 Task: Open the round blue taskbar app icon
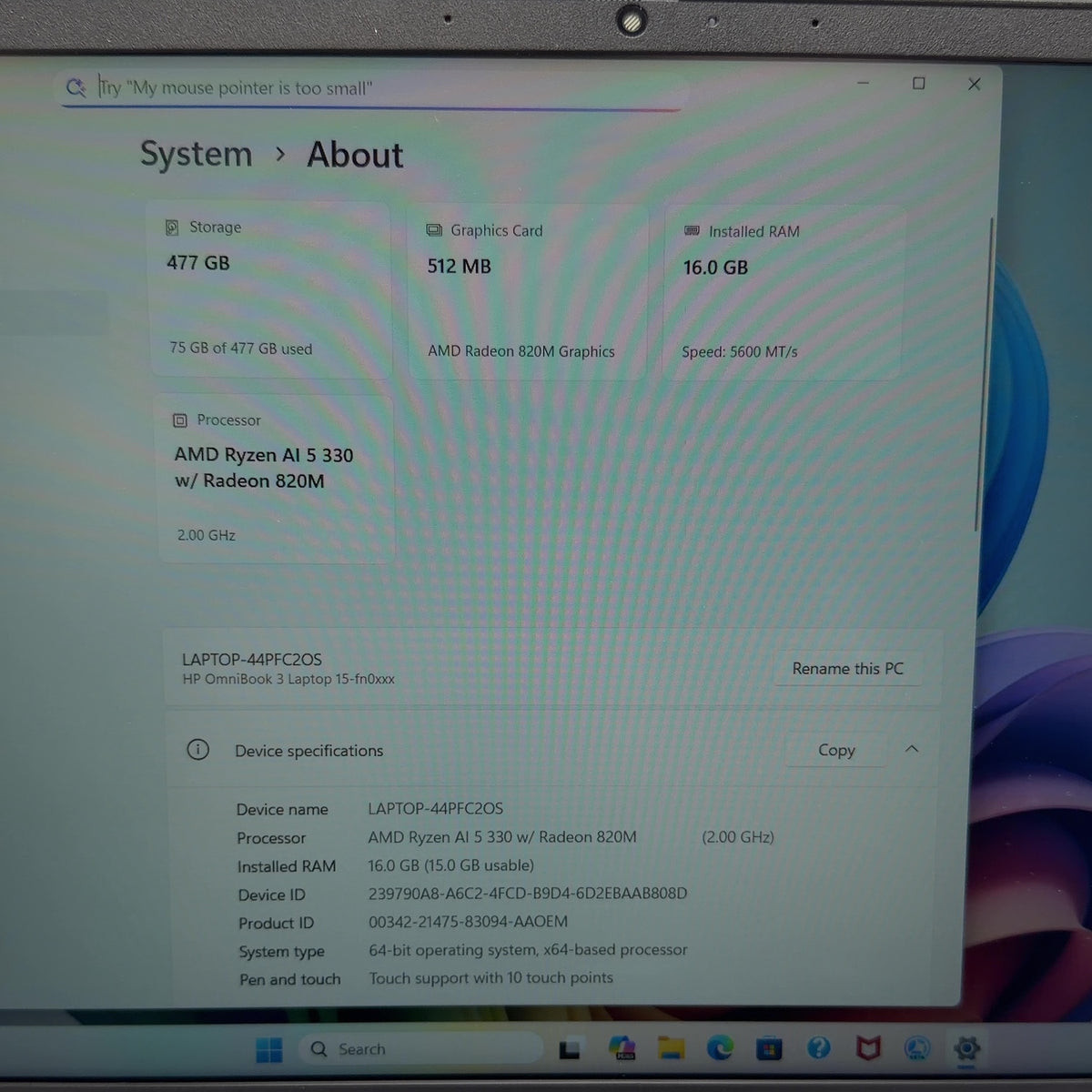[x=917, y=1048]
